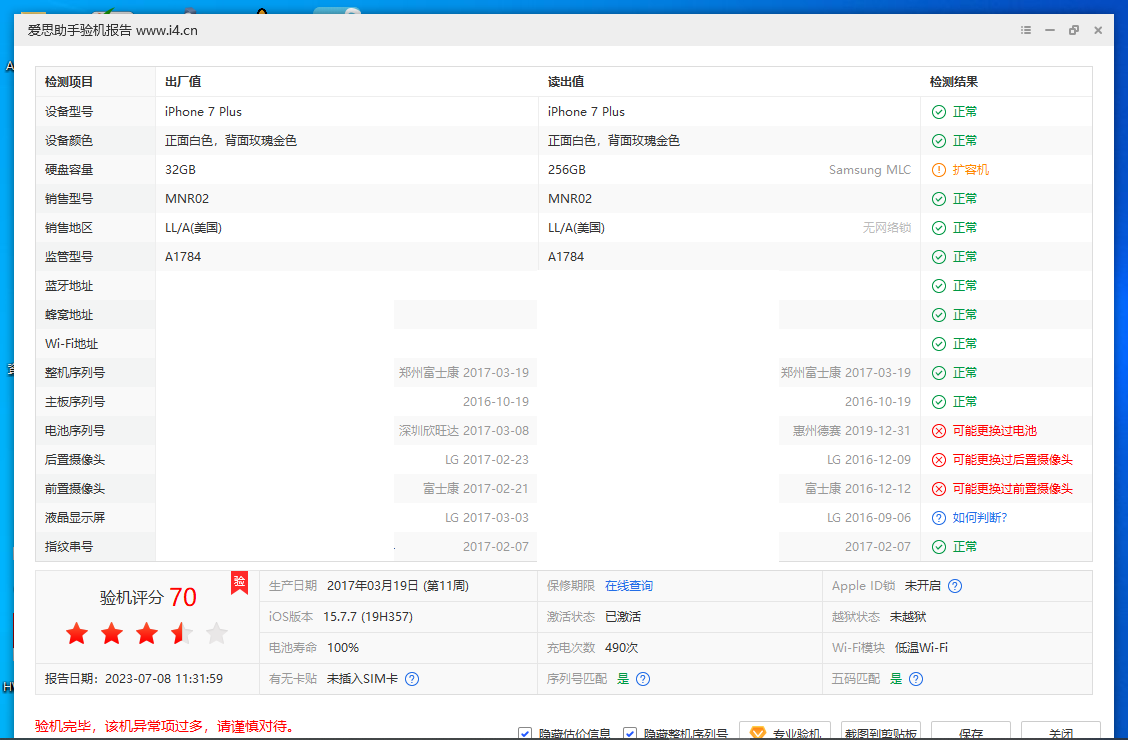Image resolution: width=1128 pixels, height=740 pixels.
Task: Open the 如何判断? link
Action: (979, 518)
